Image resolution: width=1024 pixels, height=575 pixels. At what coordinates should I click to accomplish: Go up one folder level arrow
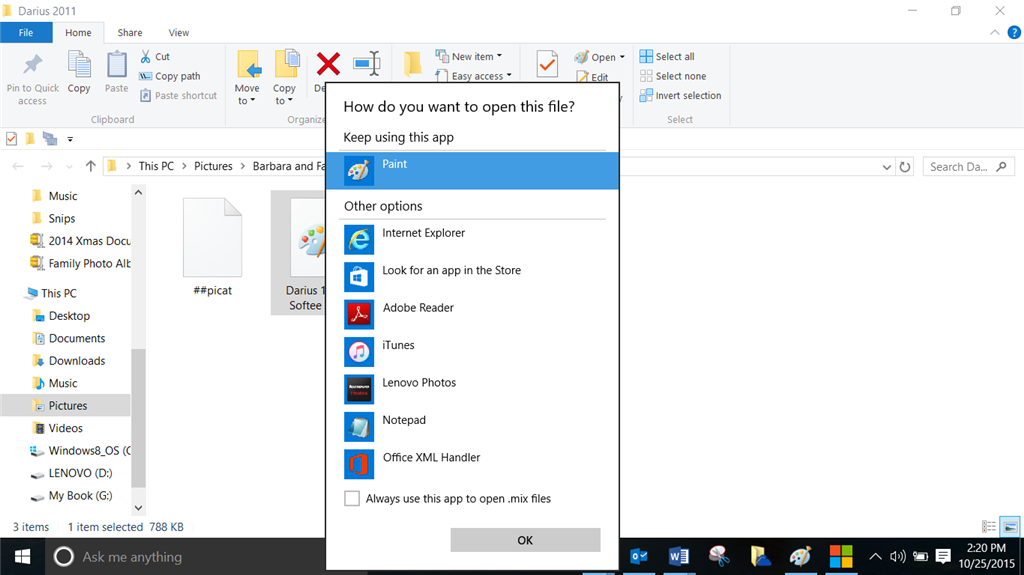point(91,167)
